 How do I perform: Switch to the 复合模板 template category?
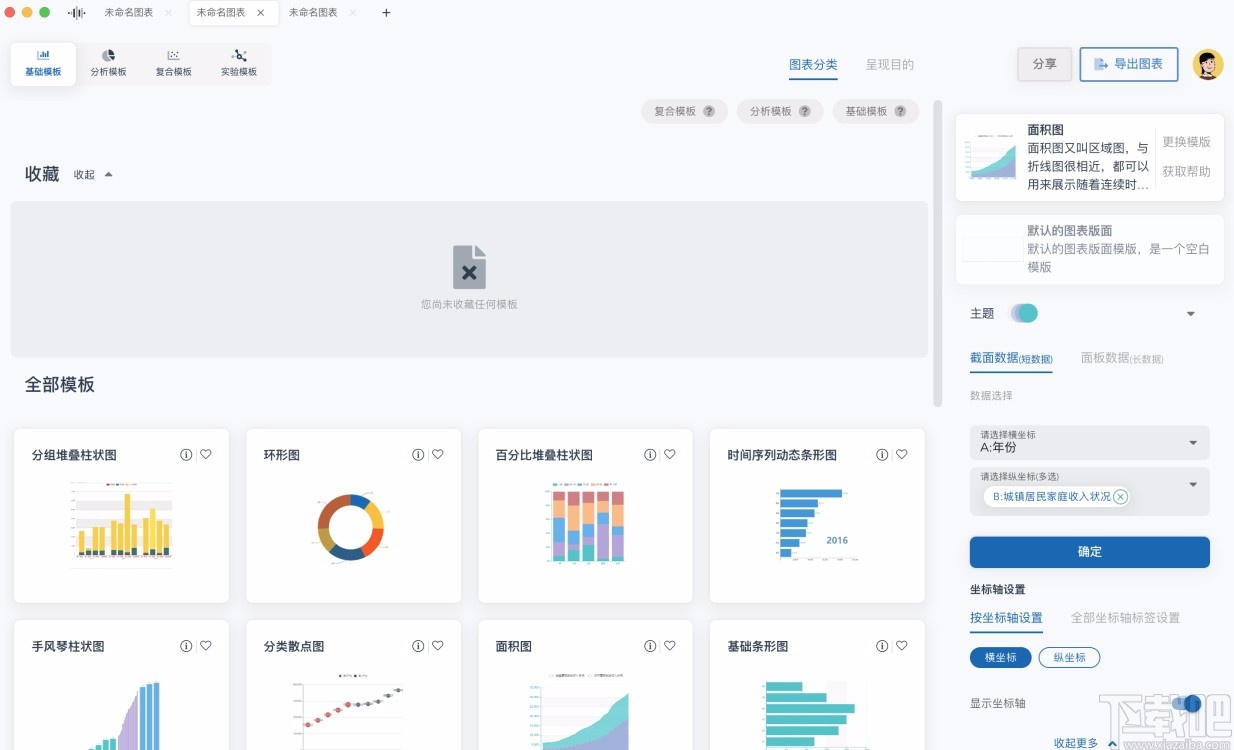click(x=173, y=63)
